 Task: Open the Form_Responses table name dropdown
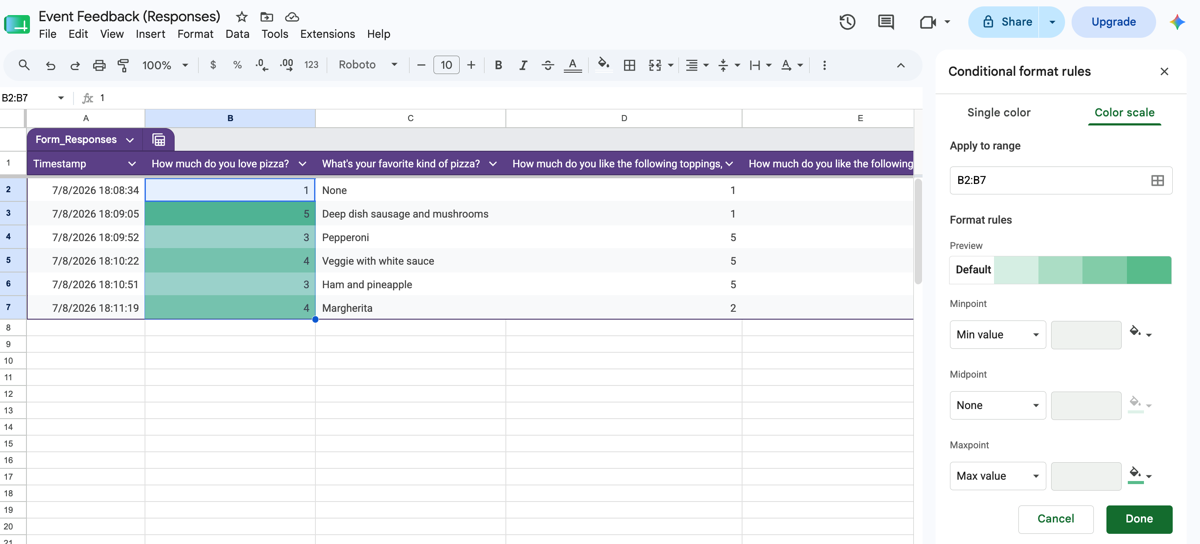[x=130, y=140]
